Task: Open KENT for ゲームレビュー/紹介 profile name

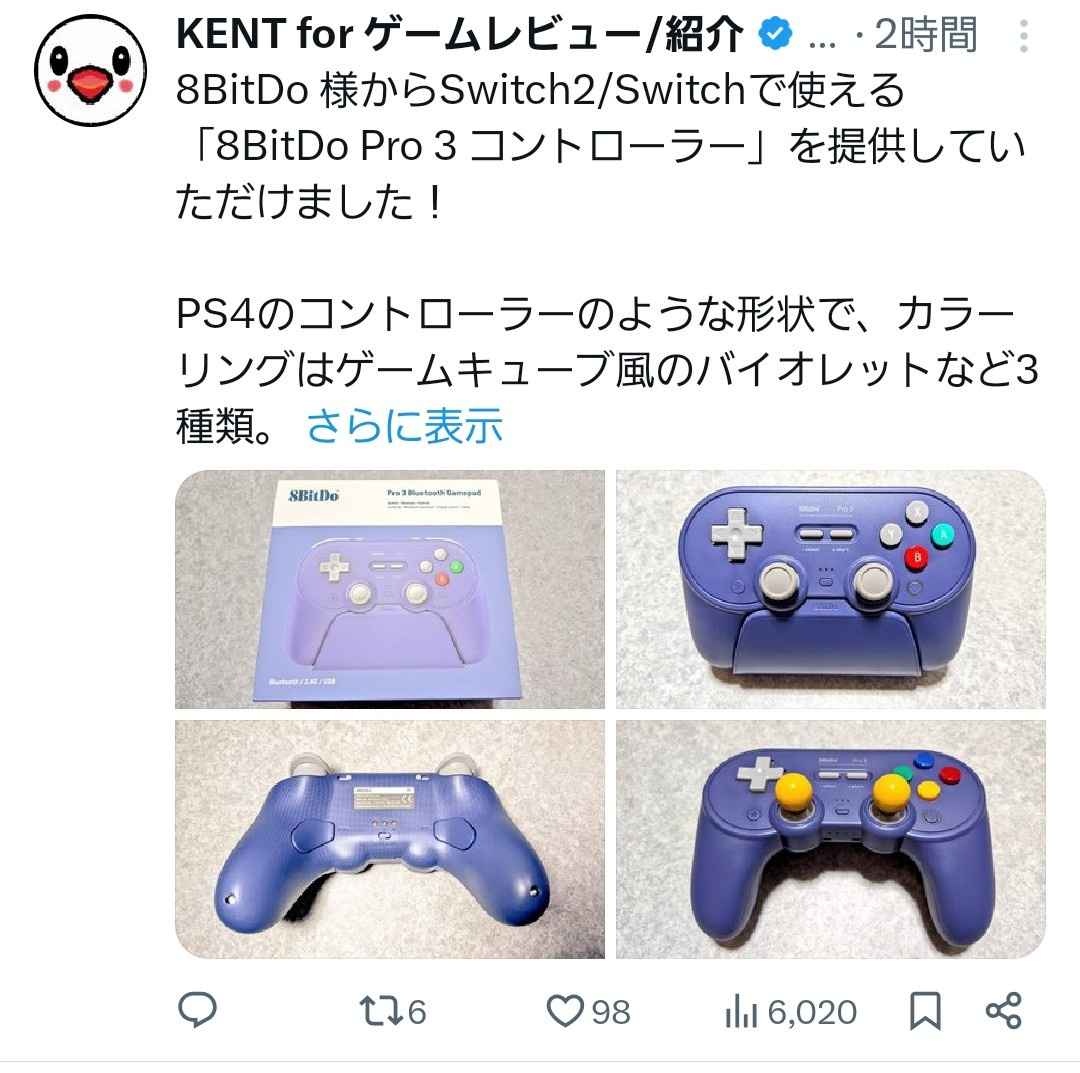Action: [460, 34]
